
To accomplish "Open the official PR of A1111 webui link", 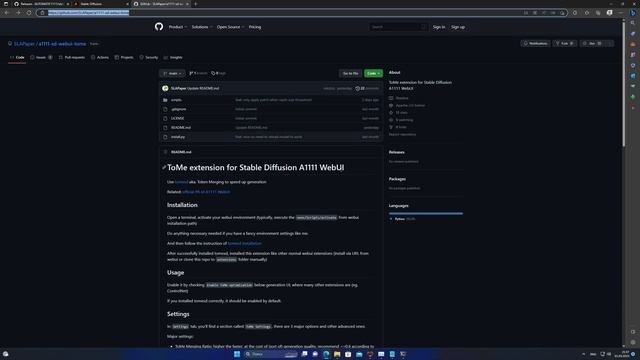I will click(x=206, y=192).
